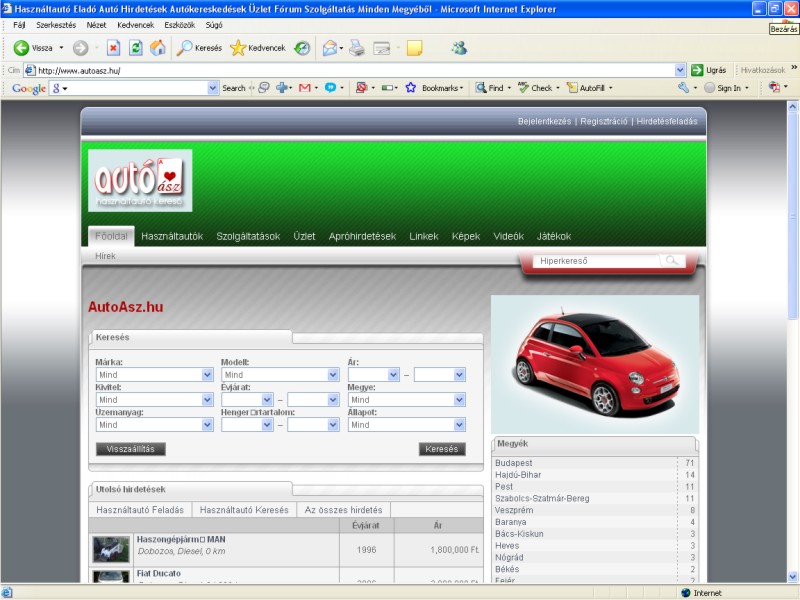Switch to the Használtautók navigation tab
Viewport: 800px width, 600px height.
coord(172,236)
